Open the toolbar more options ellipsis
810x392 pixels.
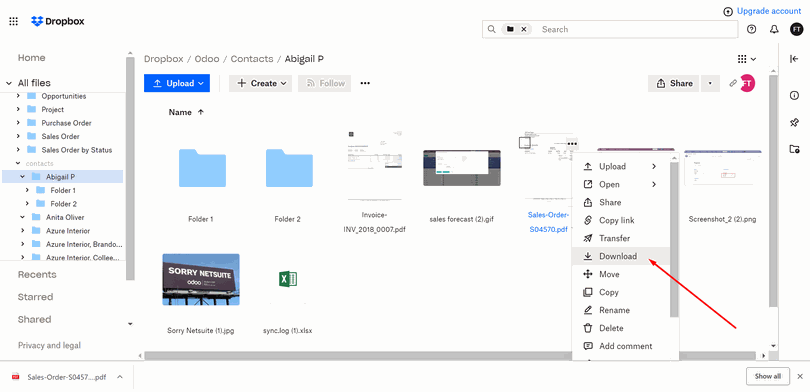(365, 83)
